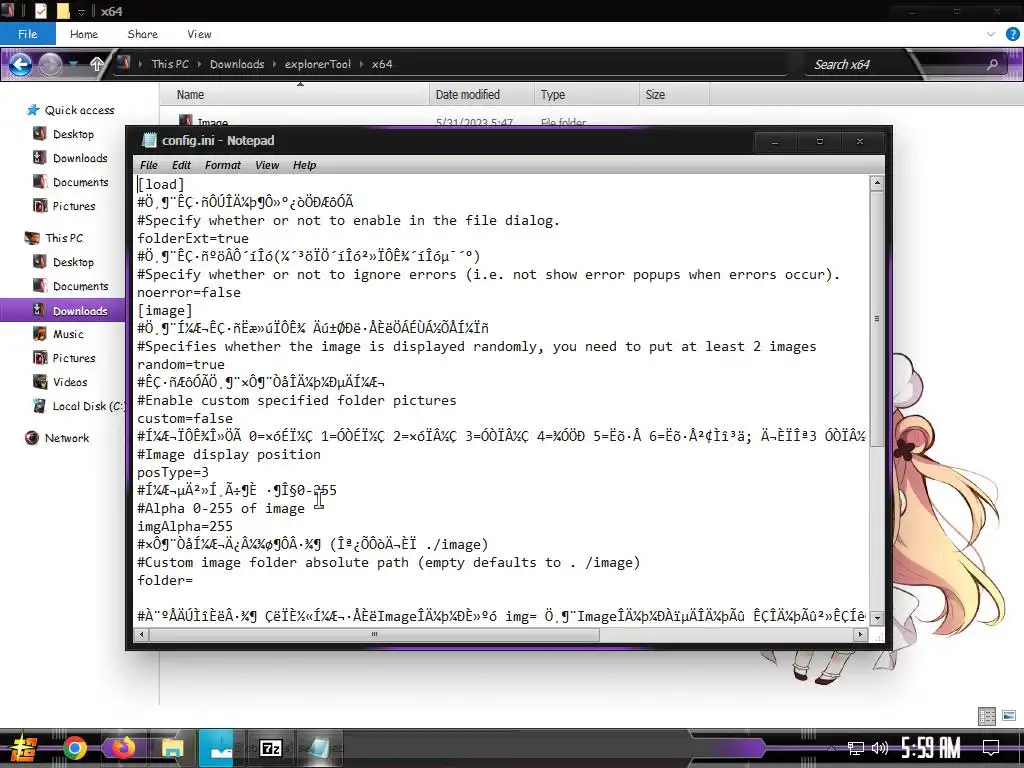The image size is (1024, 768).
Task: Expand the ribbon with the chevron
Action: (991, 34)
